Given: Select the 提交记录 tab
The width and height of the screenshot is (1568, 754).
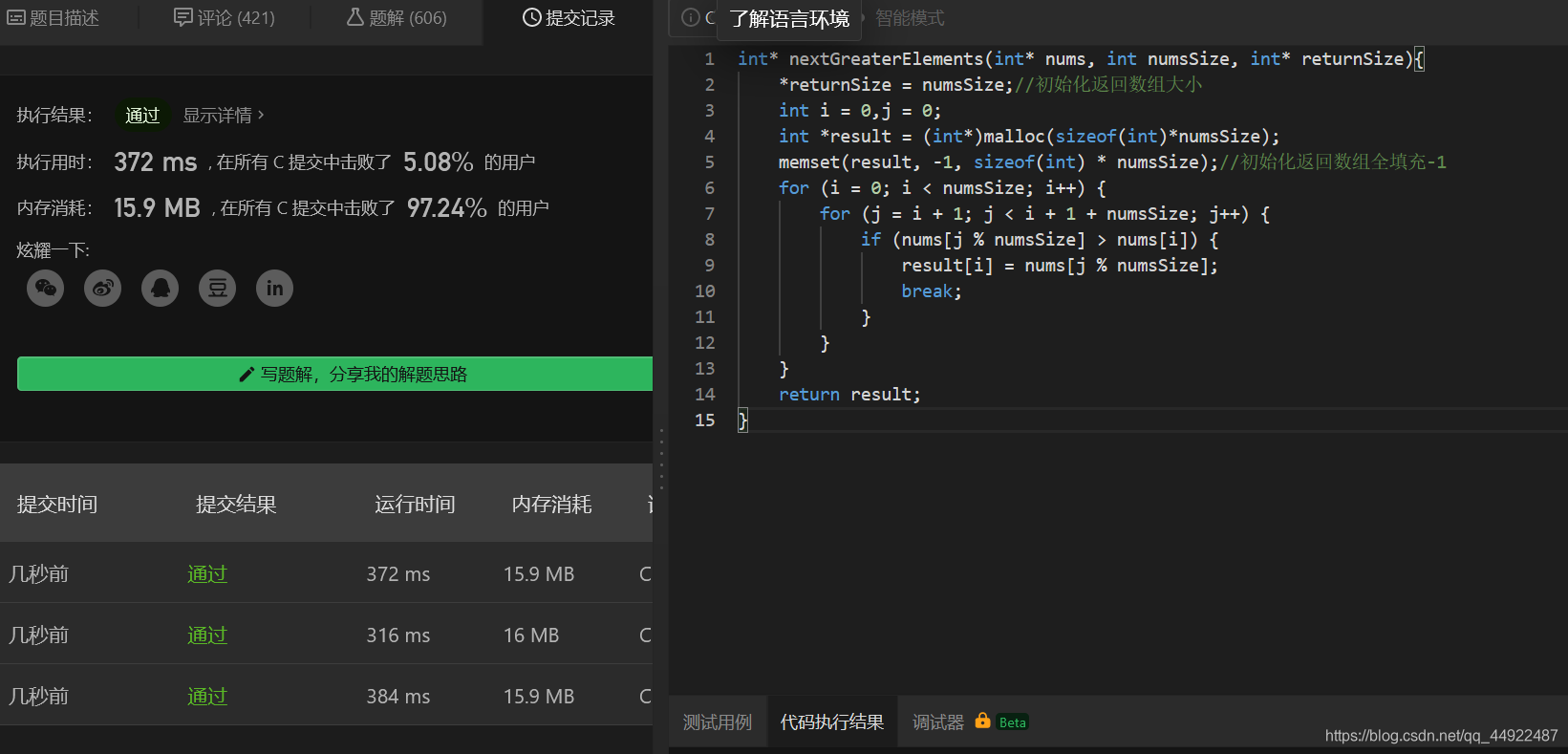Looking at the screenshot, I should click(569, 17).
